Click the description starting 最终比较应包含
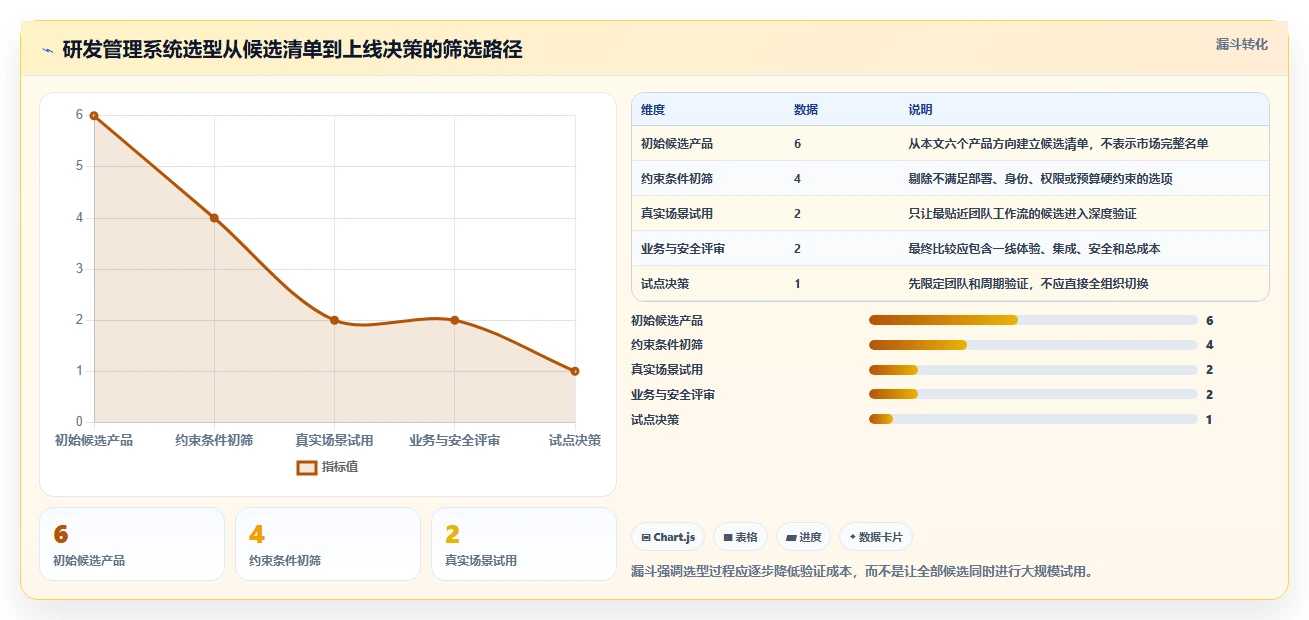The width and height of the screenshot is (1309, 620). [x=1034, y=249]
